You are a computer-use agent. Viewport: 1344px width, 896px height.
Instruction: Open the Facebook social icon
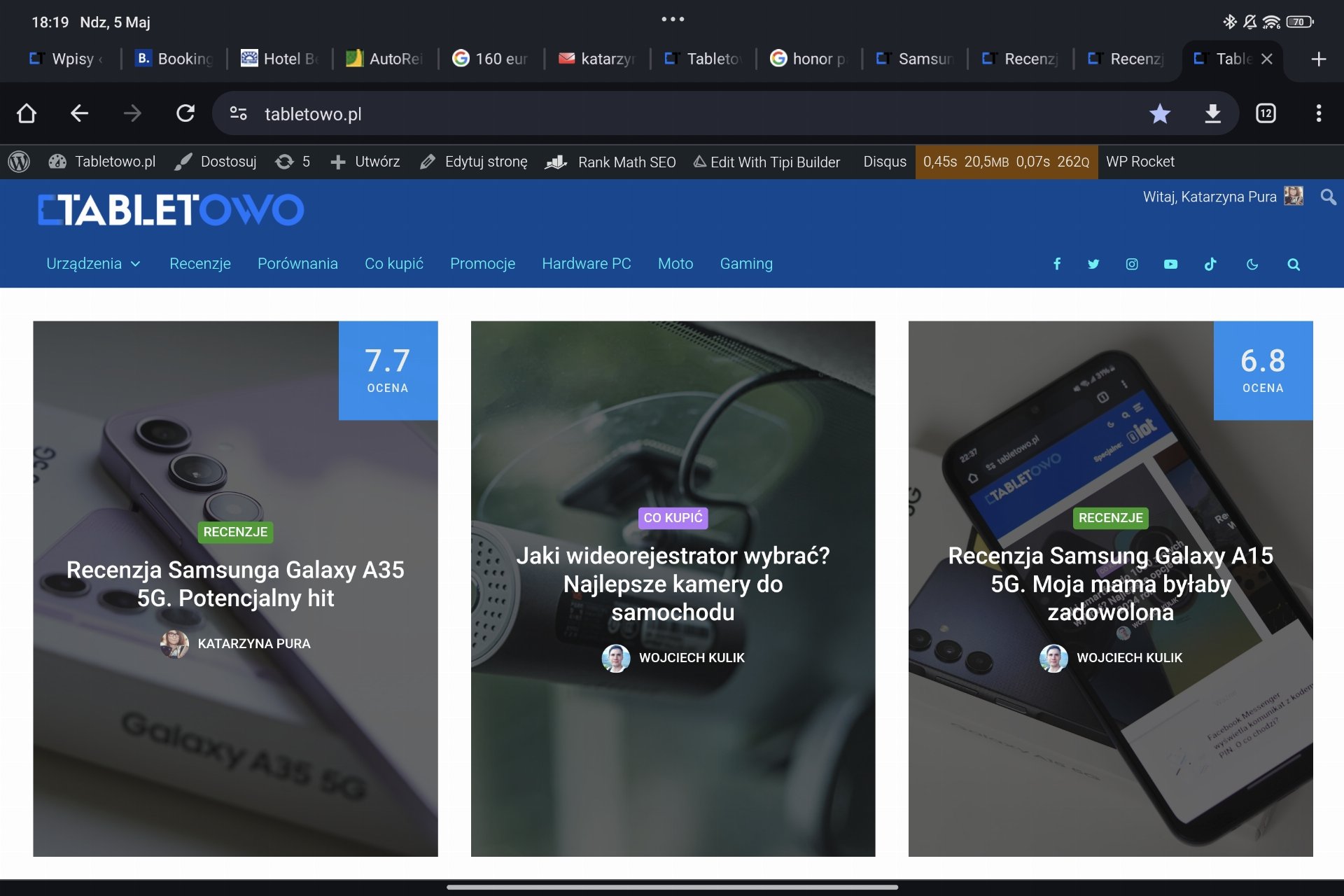pyautogui.click(x=1057, y=264)
